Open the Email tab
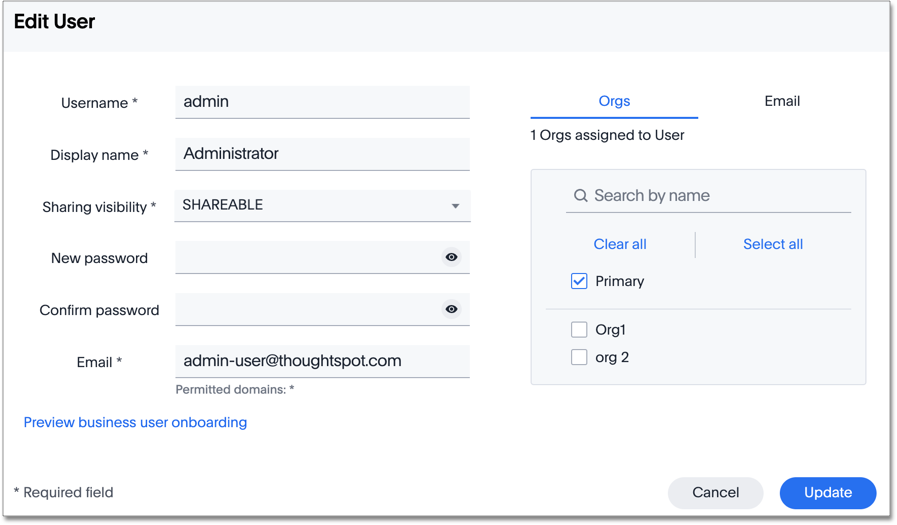This screenshot has width=897, height=525. point(781,101)
